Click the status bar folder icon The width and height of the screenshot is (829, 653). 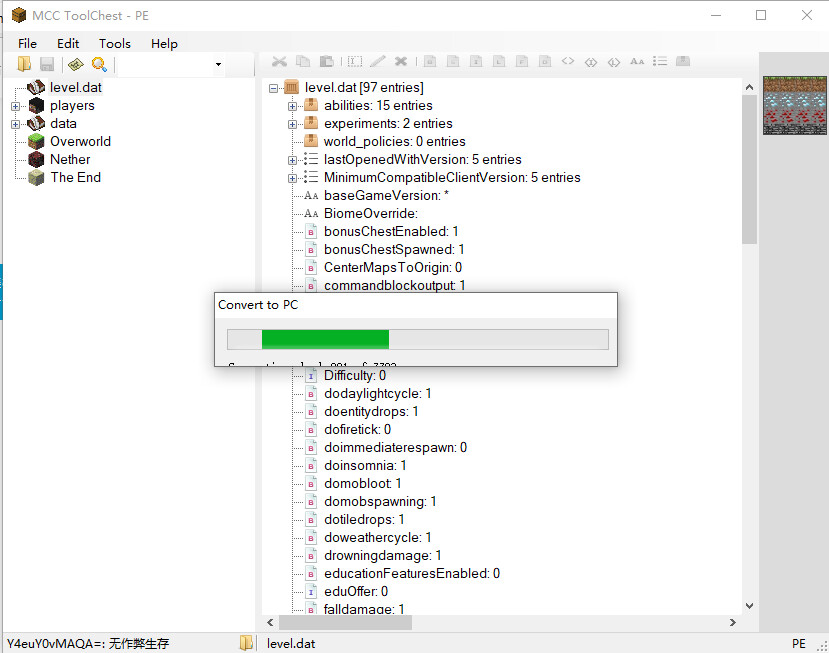pyautogui.click(x=246, y=643)
